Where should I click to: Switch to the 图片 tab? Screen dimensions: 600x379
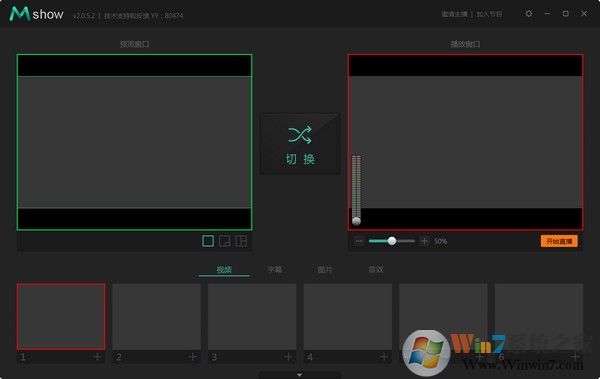pyautogui.click(x=325, y=270)
